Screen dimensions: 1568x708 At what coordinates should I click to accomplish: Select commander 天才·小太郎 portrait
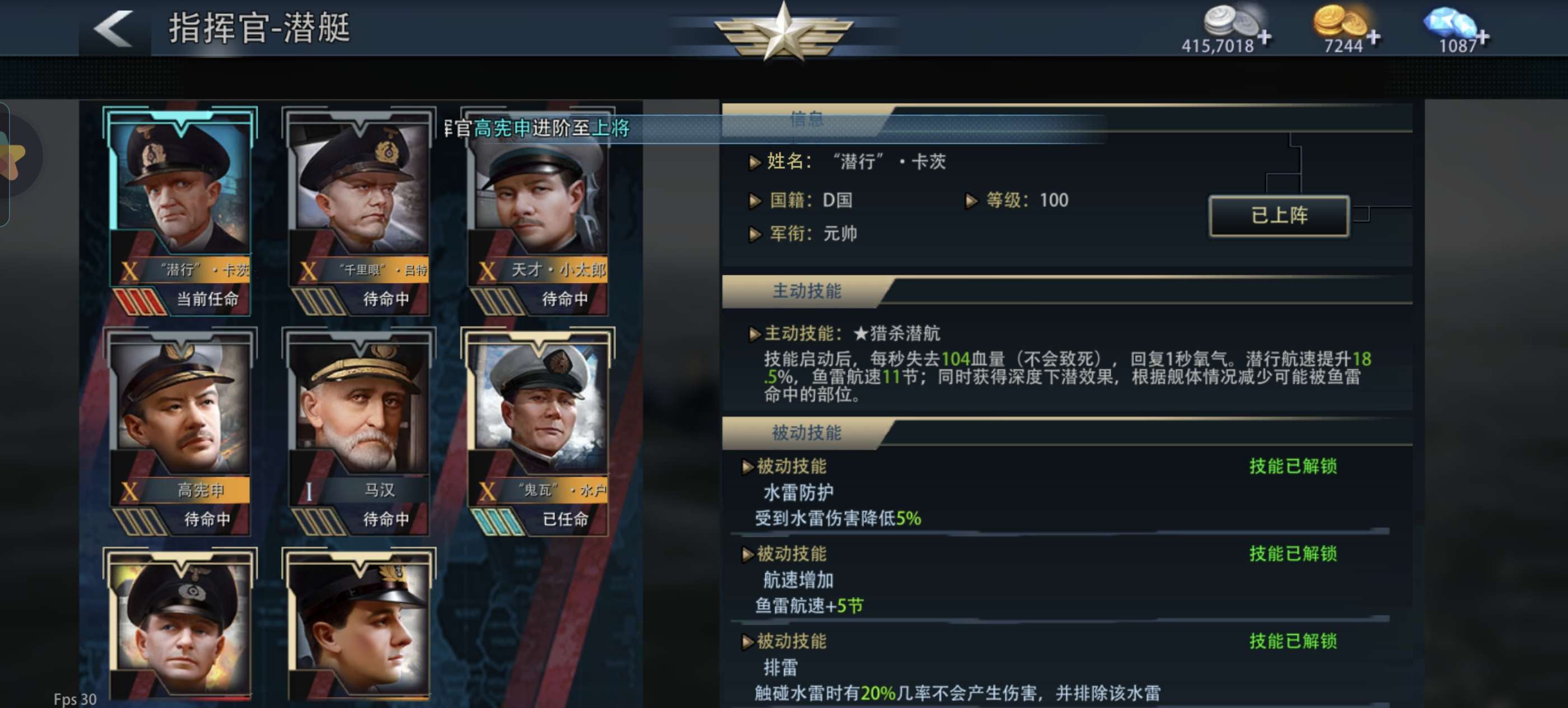[538, 211]
